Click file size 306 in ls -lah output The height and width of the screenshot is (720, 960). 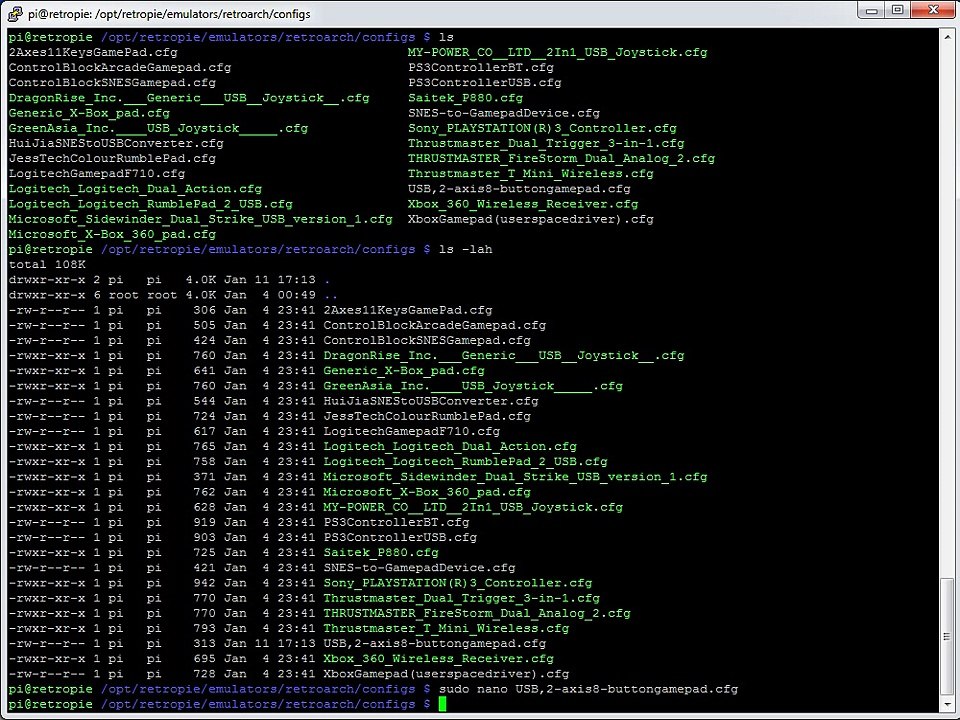click(x=204, y=310)
